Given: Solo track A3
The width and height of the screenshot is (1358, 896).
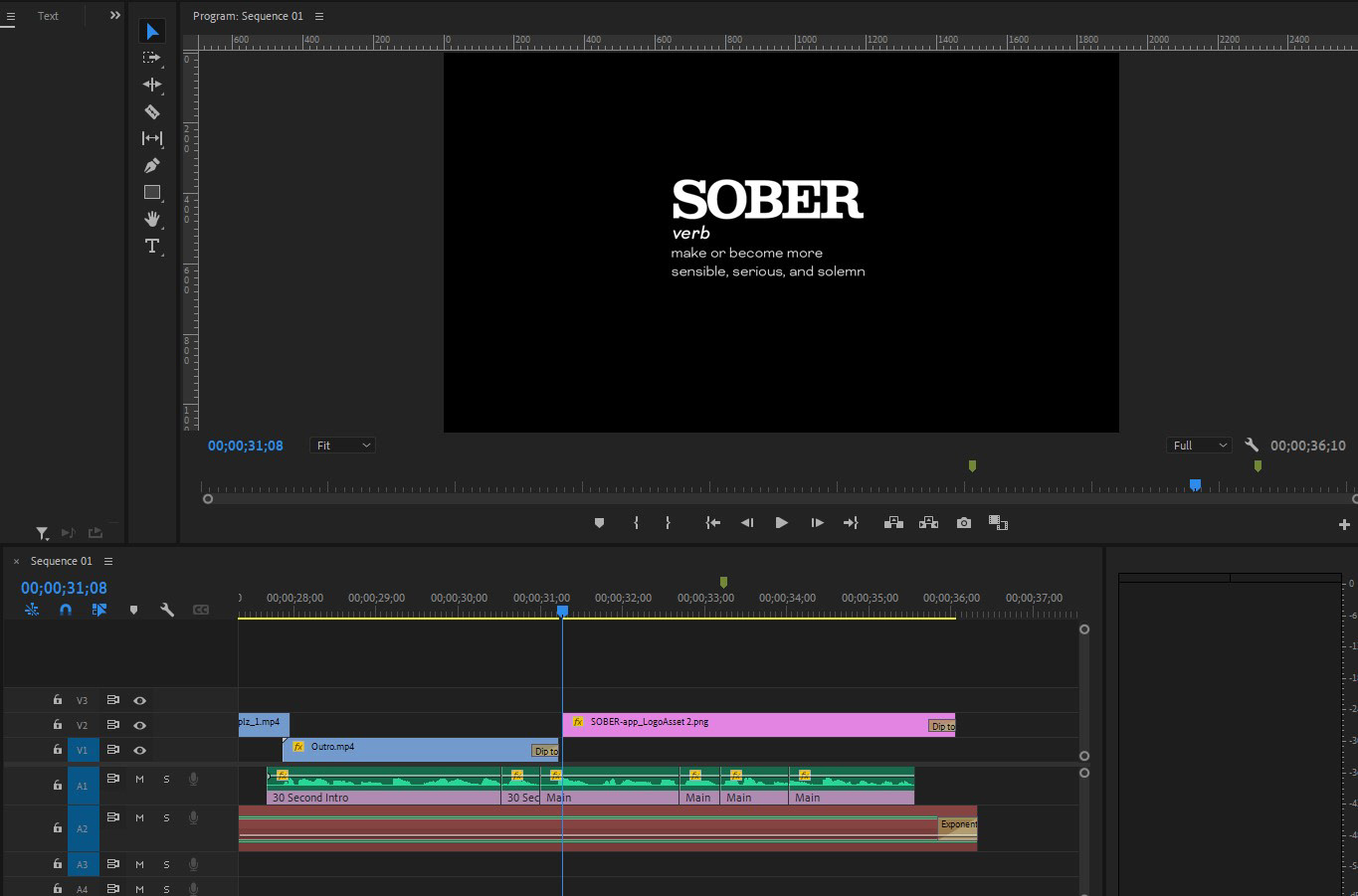Looking at the screenshot, I should click(x=166, y=864).
